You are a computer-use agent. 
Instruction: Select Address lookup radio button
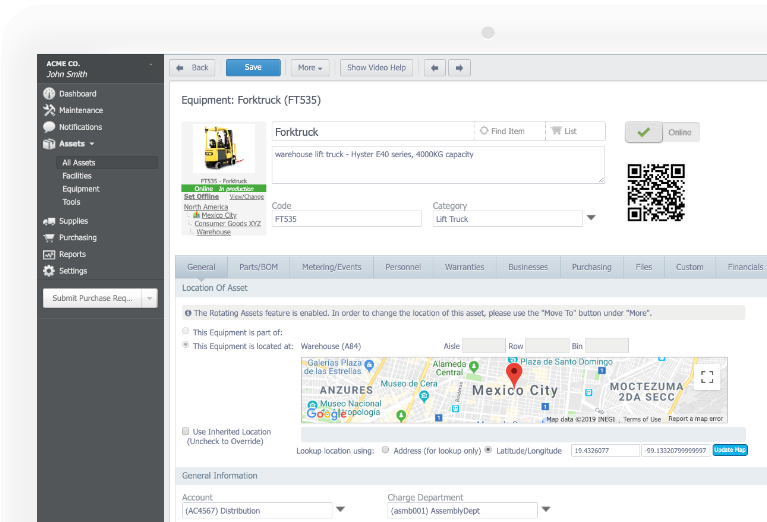(385, 450)
